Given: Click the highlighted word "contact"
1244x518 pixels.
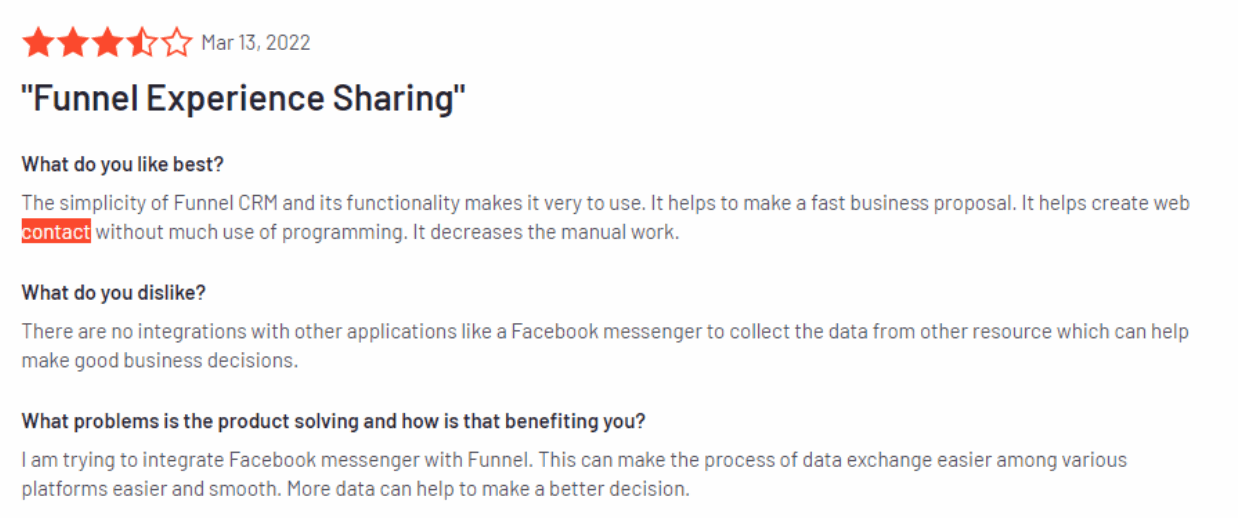Looking at the screenshot, I should click(x=56, y=232).
